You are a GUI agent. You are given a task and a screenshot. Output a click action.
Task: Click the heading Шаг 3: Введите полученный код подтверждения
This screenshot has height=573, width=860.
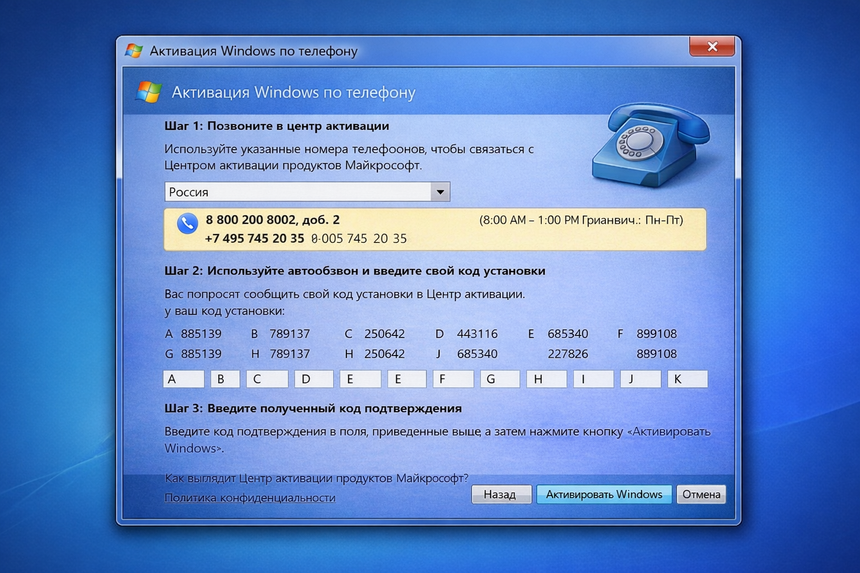tap(313, 409)
